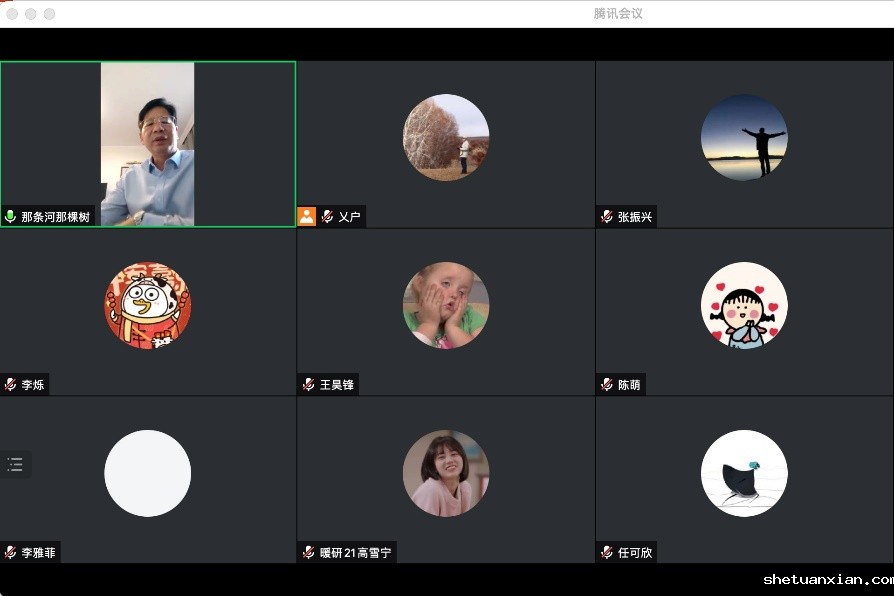Click the muted microphone icon for 王昊锋
894x596 pixels.
point(309,384)
